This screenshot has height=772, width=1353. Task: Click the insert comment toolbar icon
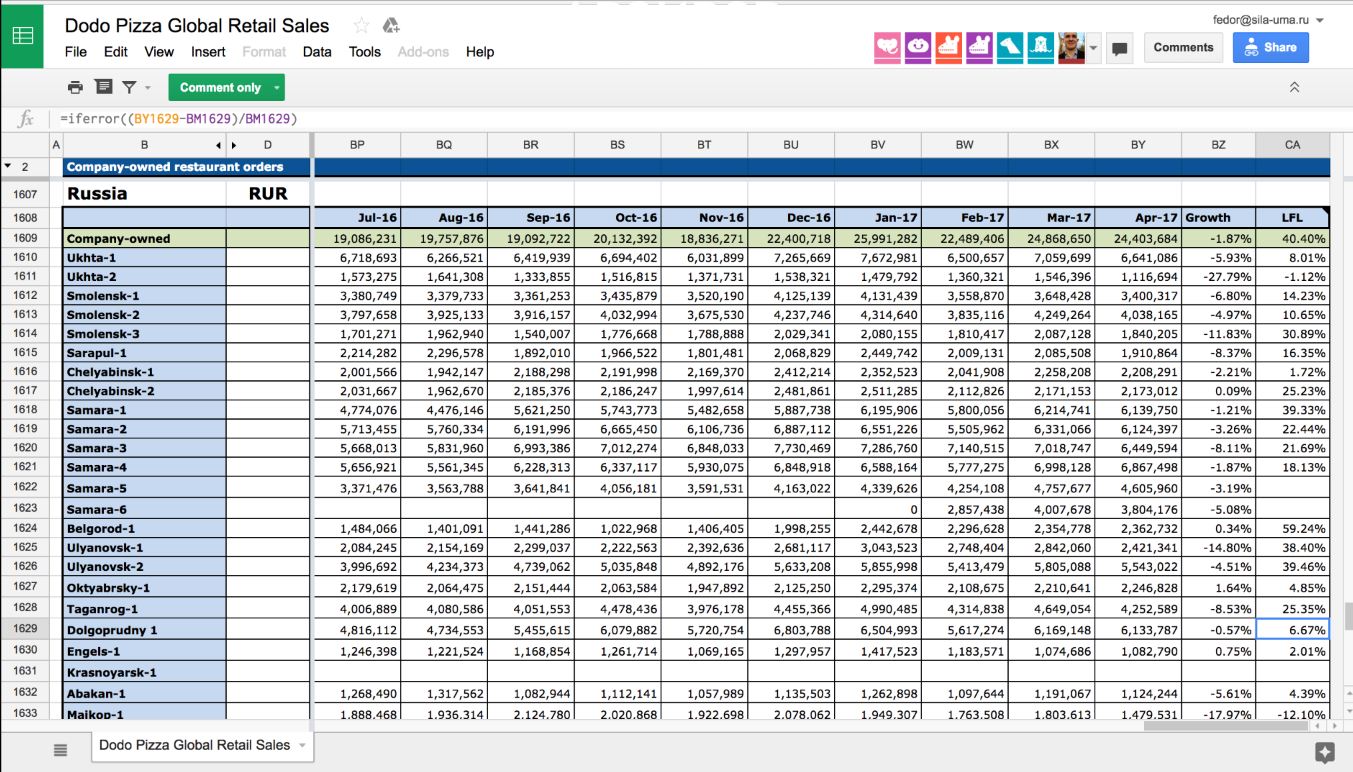103,87
